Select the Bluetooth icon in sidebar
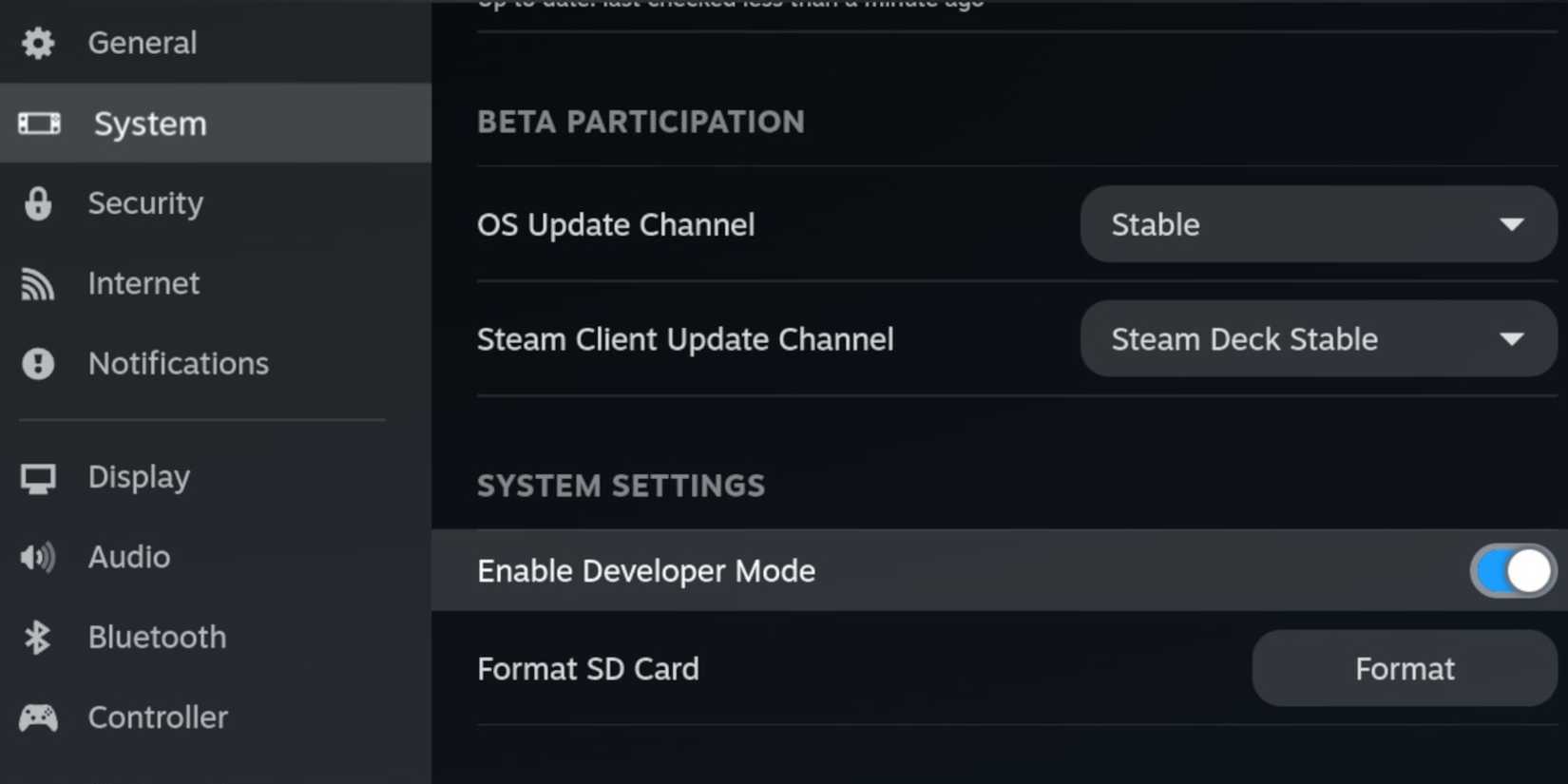 [37, 637]
